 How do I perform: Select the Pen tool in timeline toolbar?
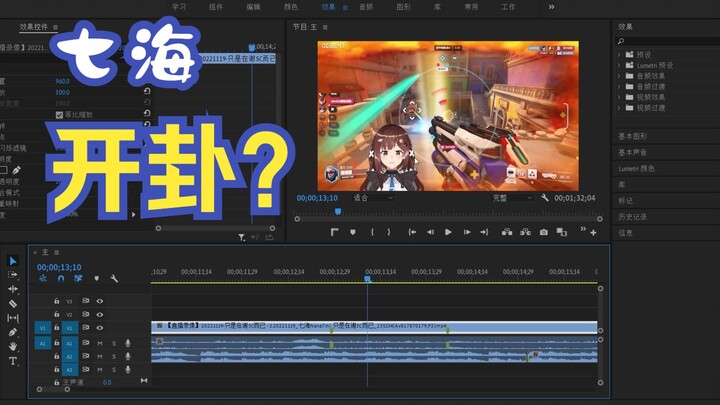pyautogui.click(x=13, y=332)
